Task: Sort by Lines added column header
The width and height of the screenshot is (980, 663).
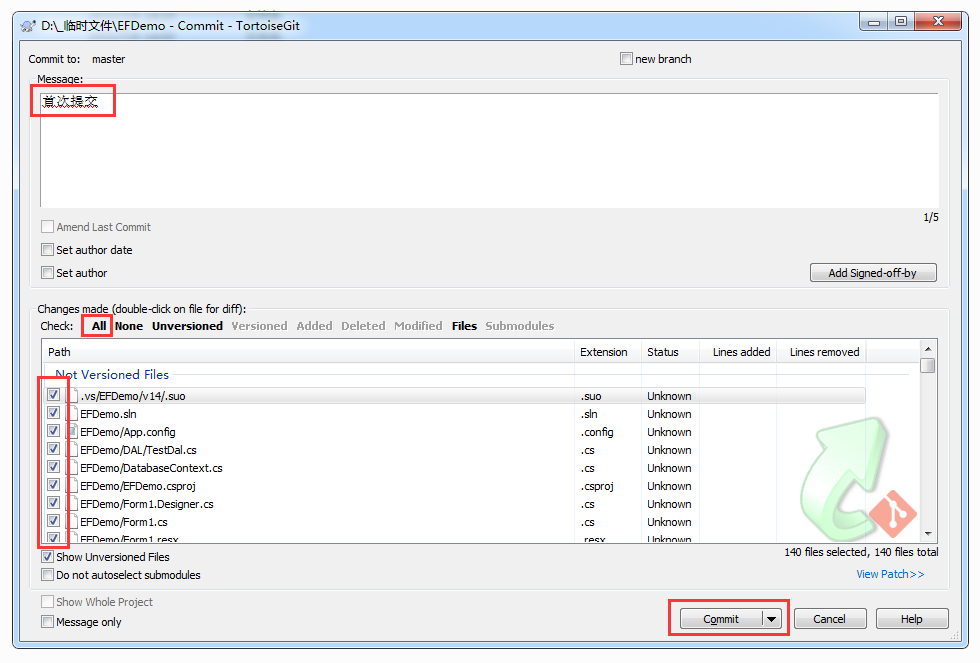Action: [738, 352]
